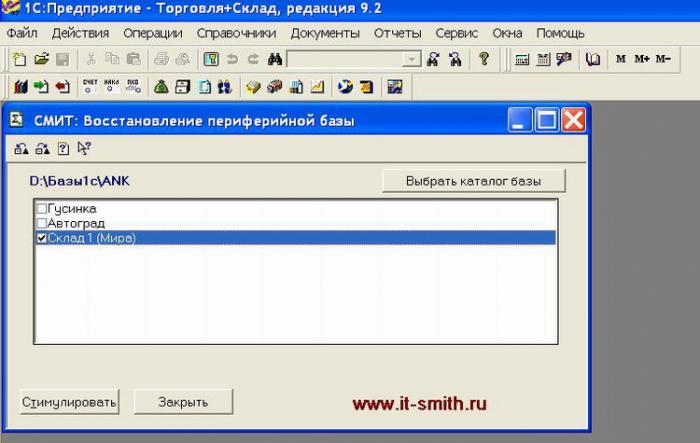Click the Print preview icon
Screen dimensions: 700x443
tap(183, 59)
